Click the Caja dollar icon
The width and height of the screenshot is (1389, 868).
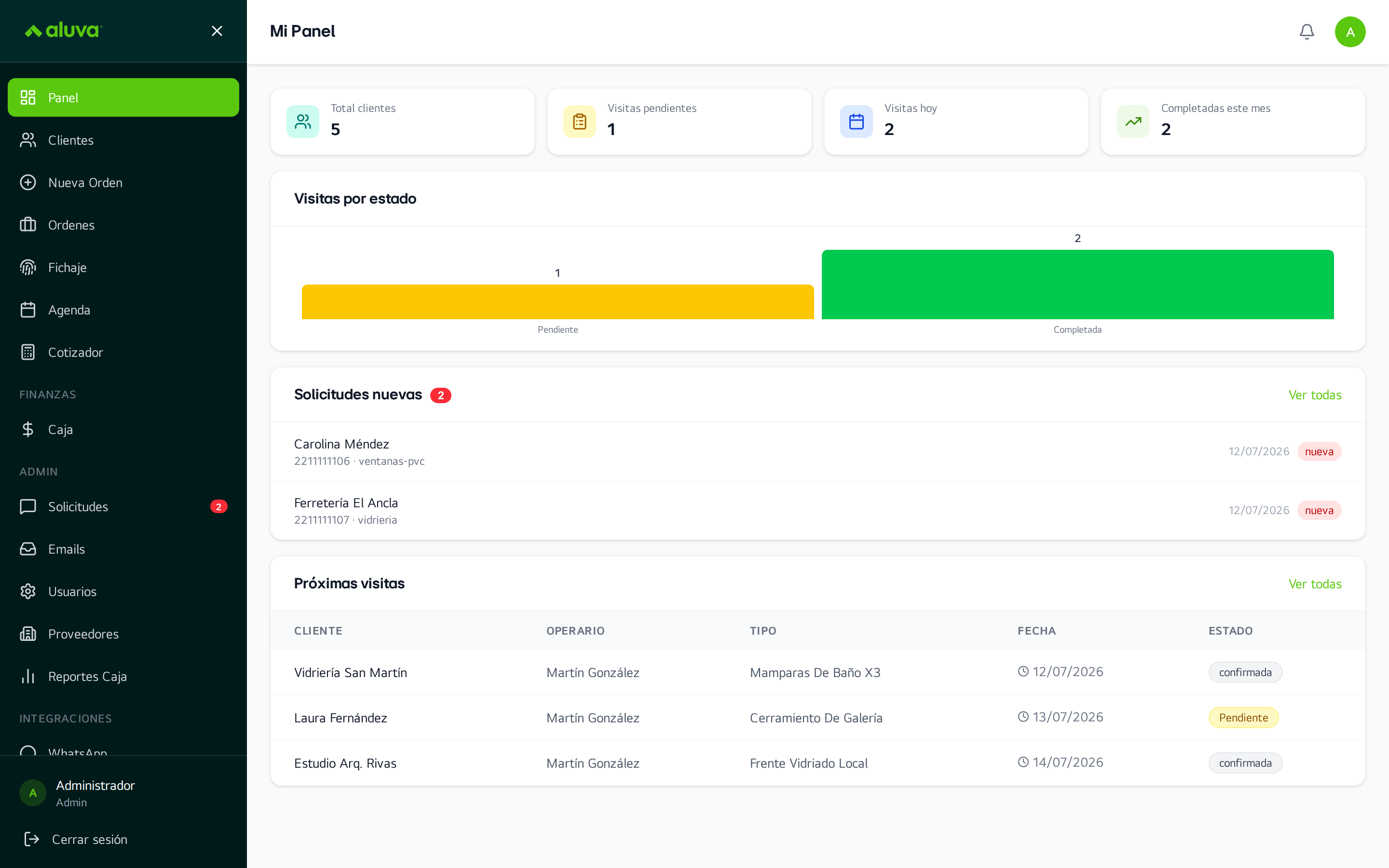tap(28, 429)
